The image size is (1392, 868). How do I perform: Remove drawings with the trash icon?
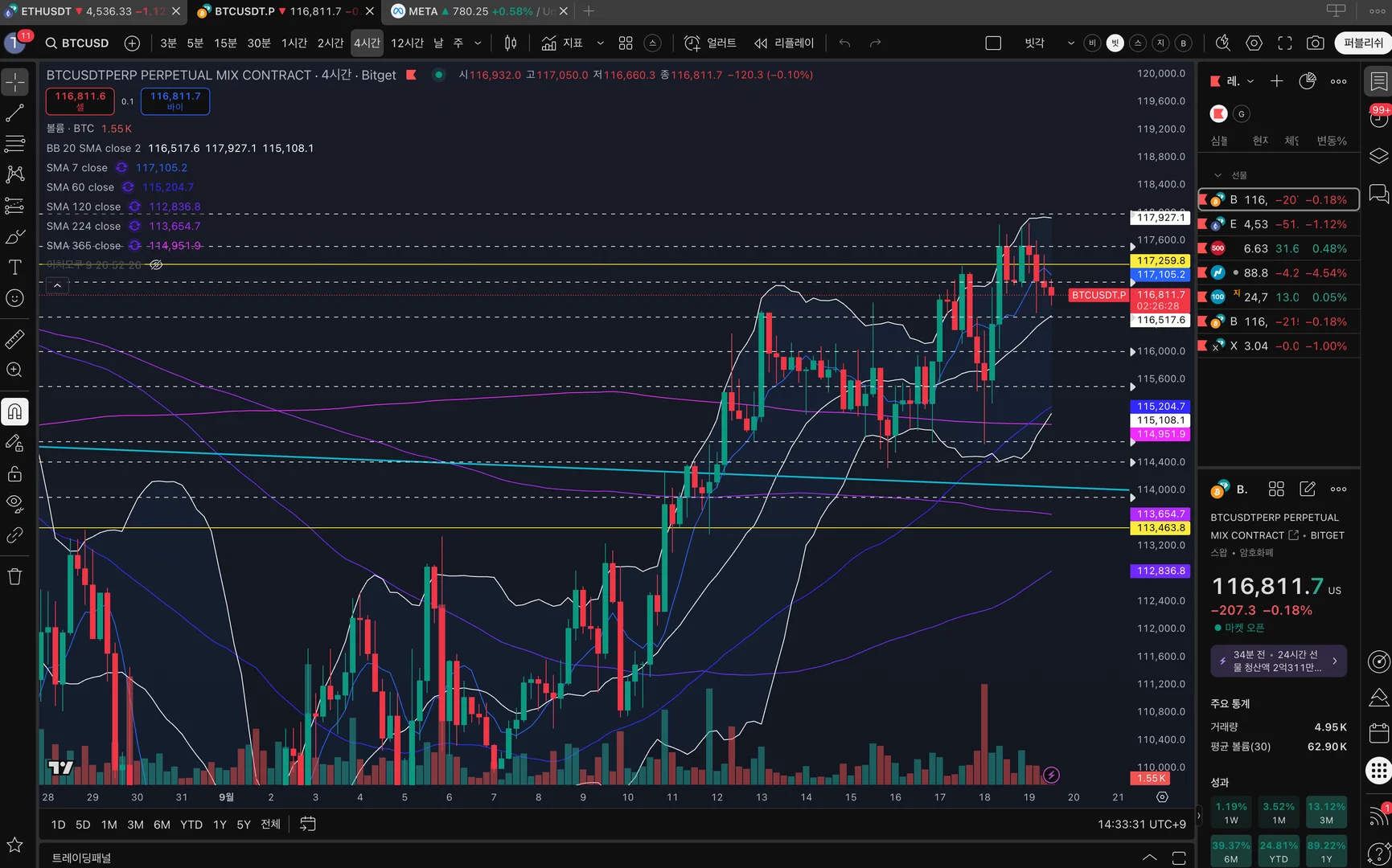pos(15,576)
